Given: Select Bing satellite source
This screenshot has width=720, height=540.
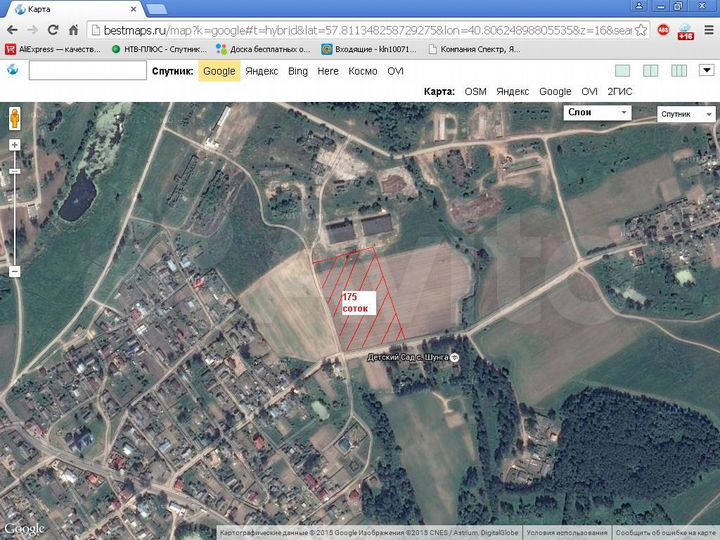Looking at the screenshot, I should (x=298, y=71).
